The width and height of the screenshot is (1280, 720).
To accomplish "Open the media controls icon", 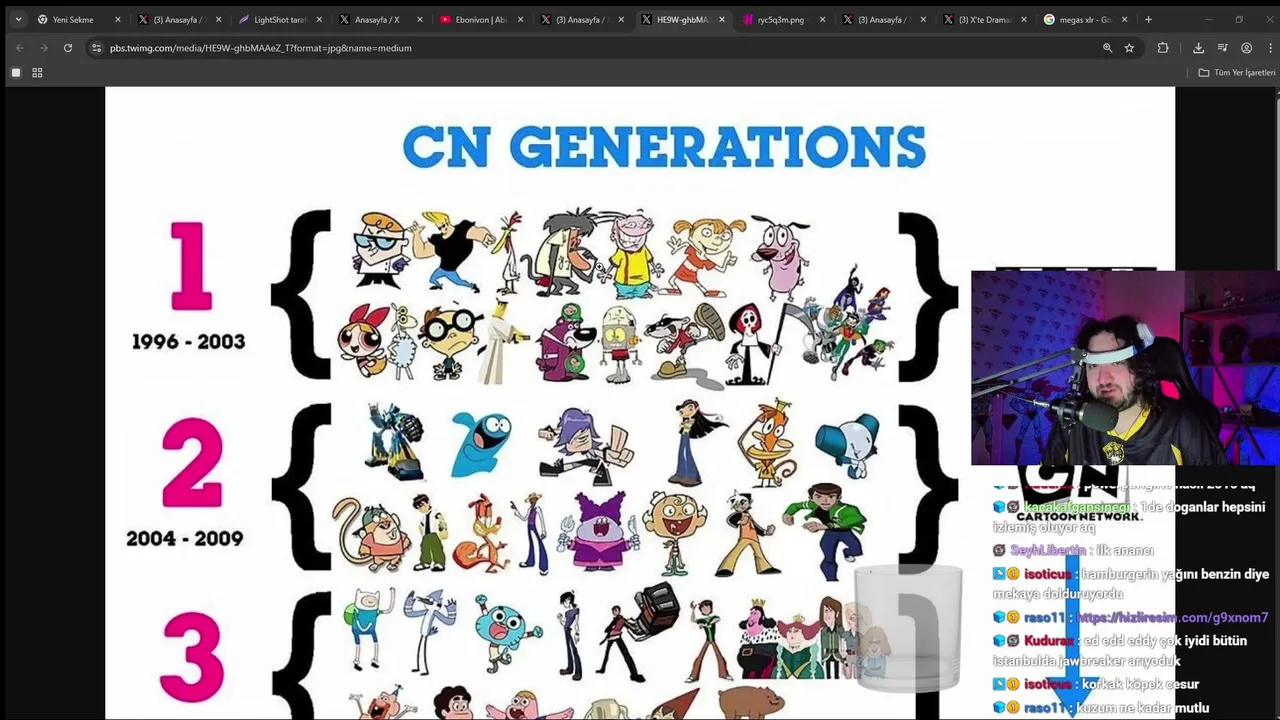I will [1222, 48].
